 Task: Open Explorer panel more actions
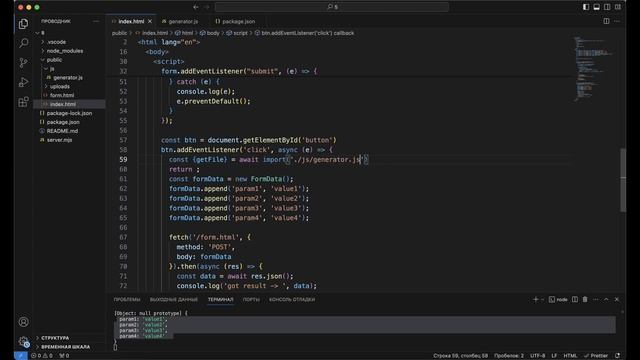96,21
